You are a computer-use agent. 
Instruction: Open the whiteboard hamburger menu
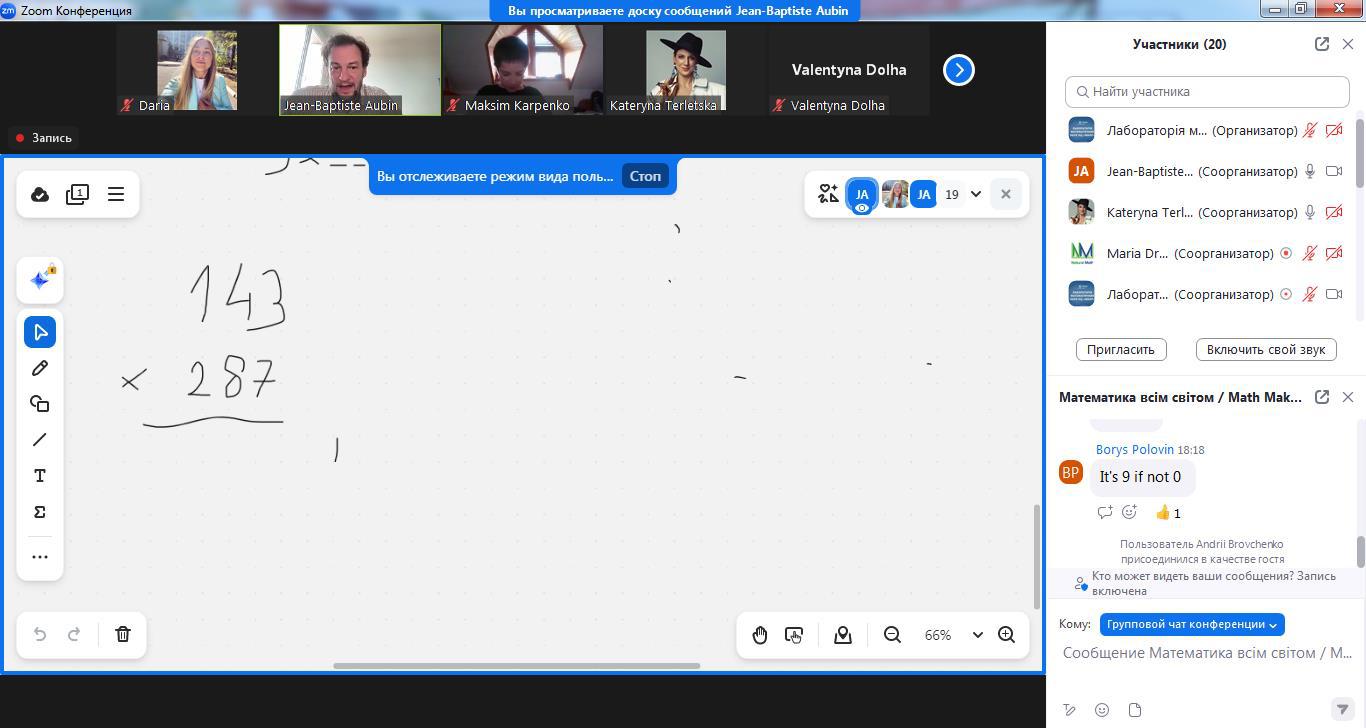pos(116,194)
